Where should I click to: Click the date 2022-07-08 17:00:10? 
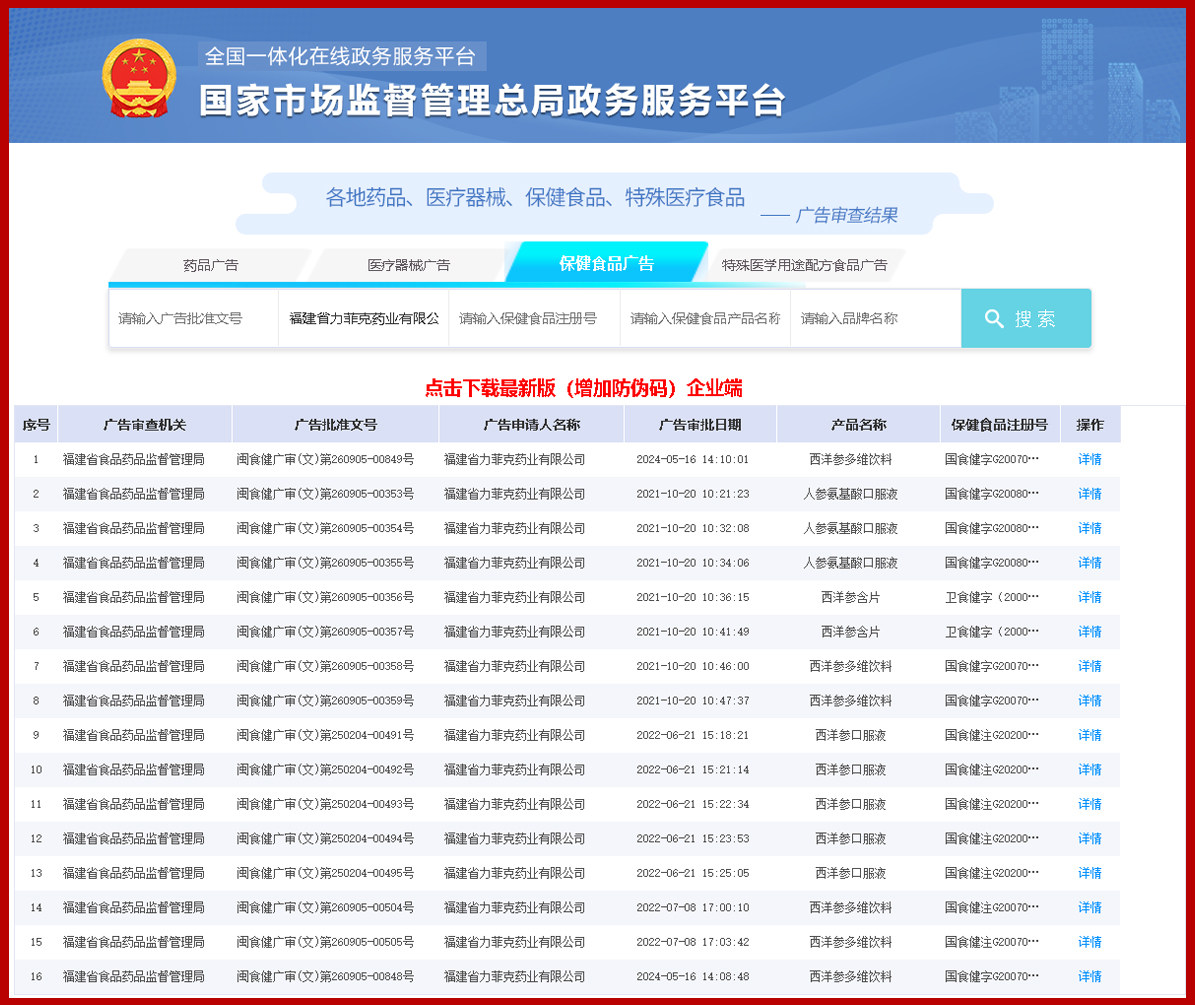click(x=693, y=907)
